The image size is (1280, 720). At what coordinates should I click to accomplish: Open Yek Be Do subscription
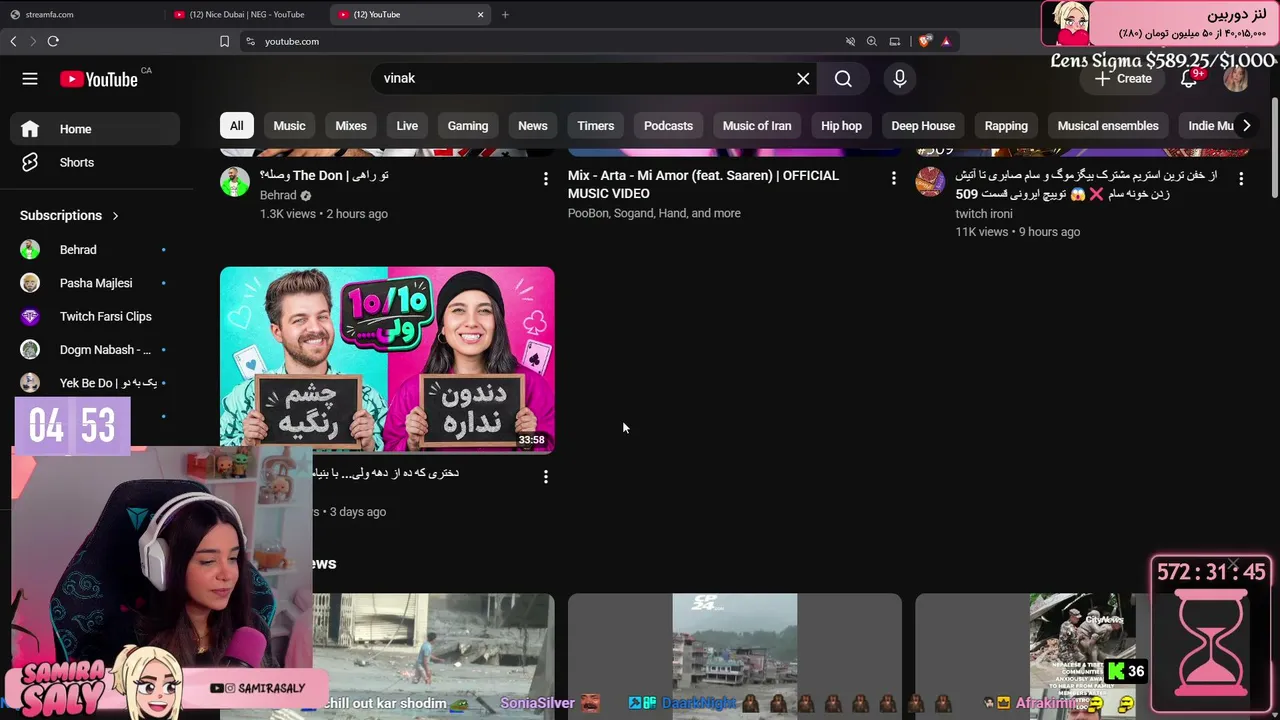pos(95,383)
